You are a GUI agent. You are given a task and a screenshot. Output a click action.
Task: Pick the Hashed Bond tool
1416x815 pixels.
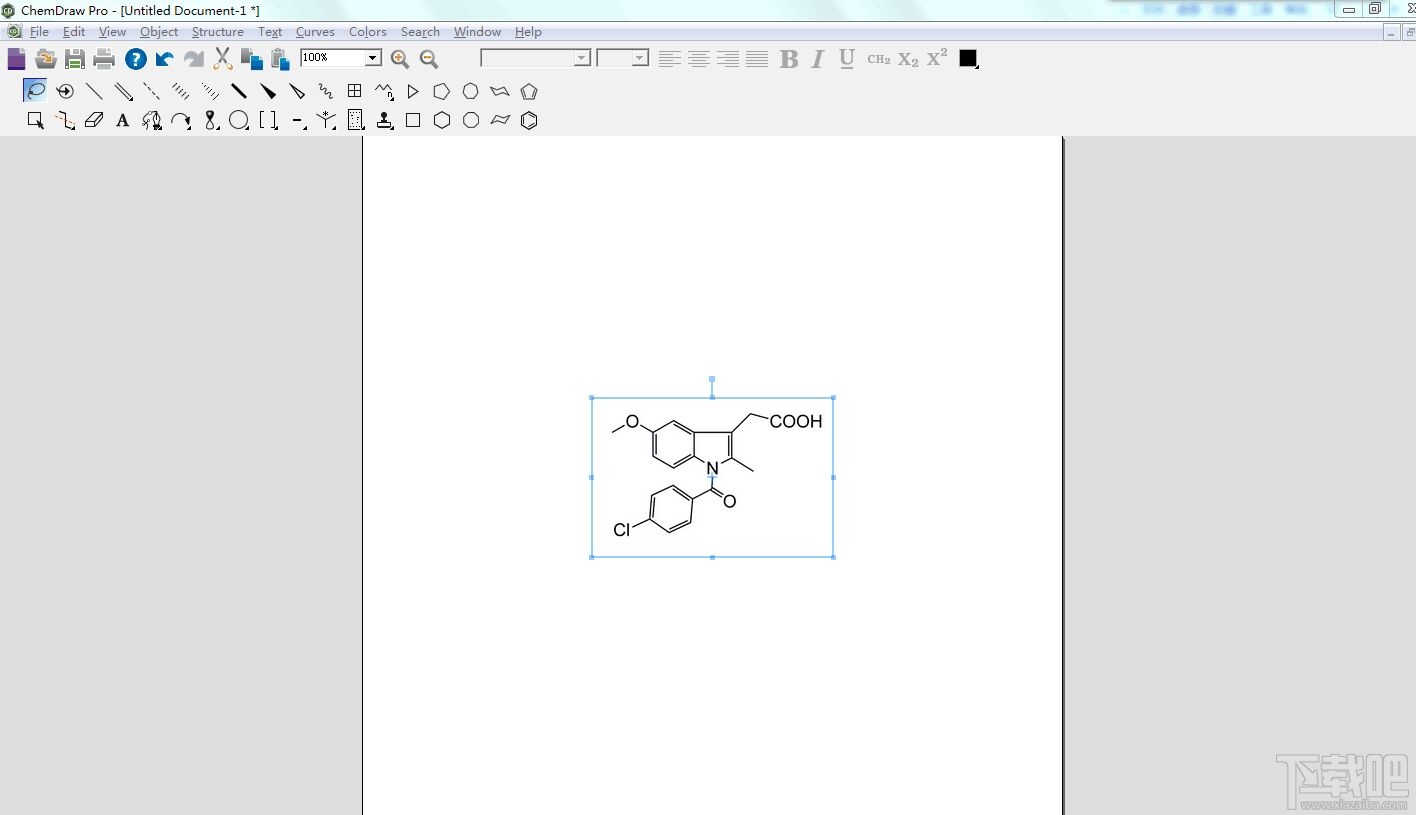click(x=181, y=91)
